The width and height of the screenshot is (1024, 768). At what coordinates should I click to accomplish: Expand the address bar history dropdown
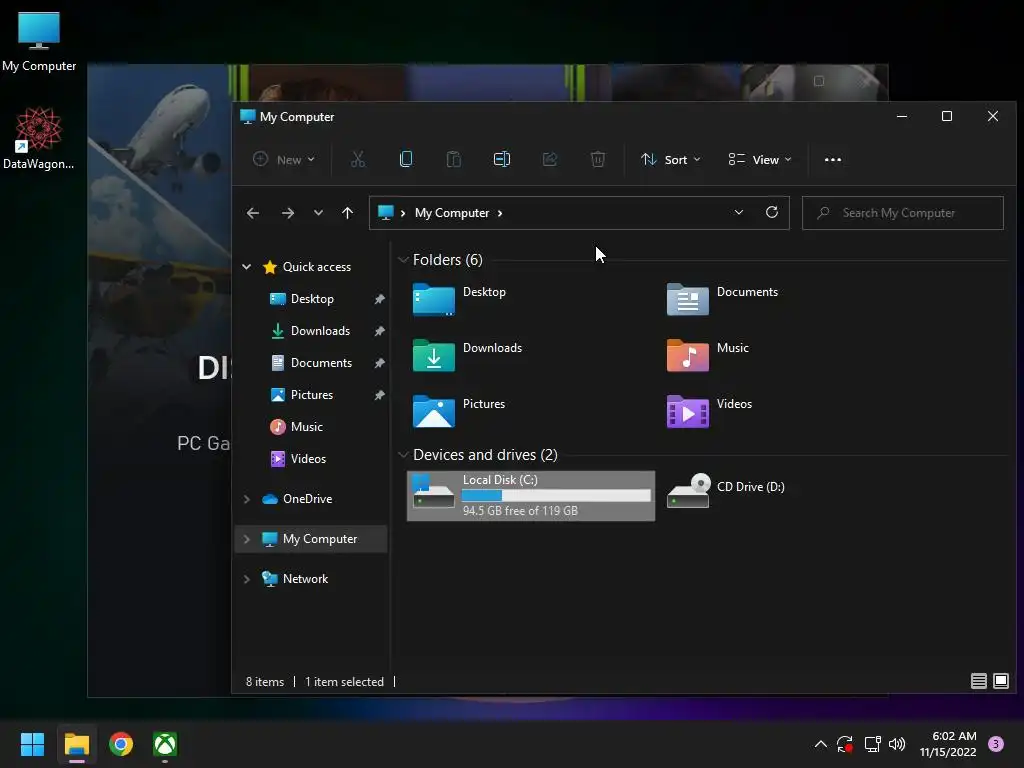point(739,212)
